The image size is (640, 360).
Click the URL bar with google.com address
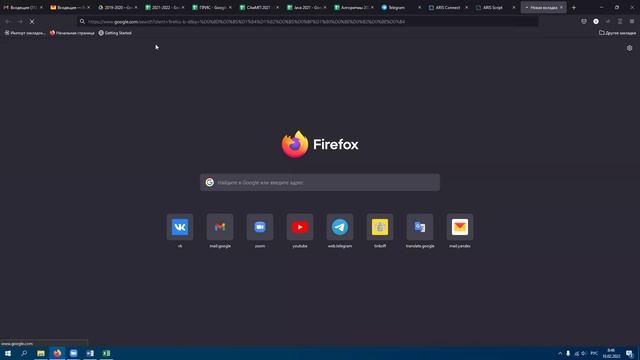308,22
